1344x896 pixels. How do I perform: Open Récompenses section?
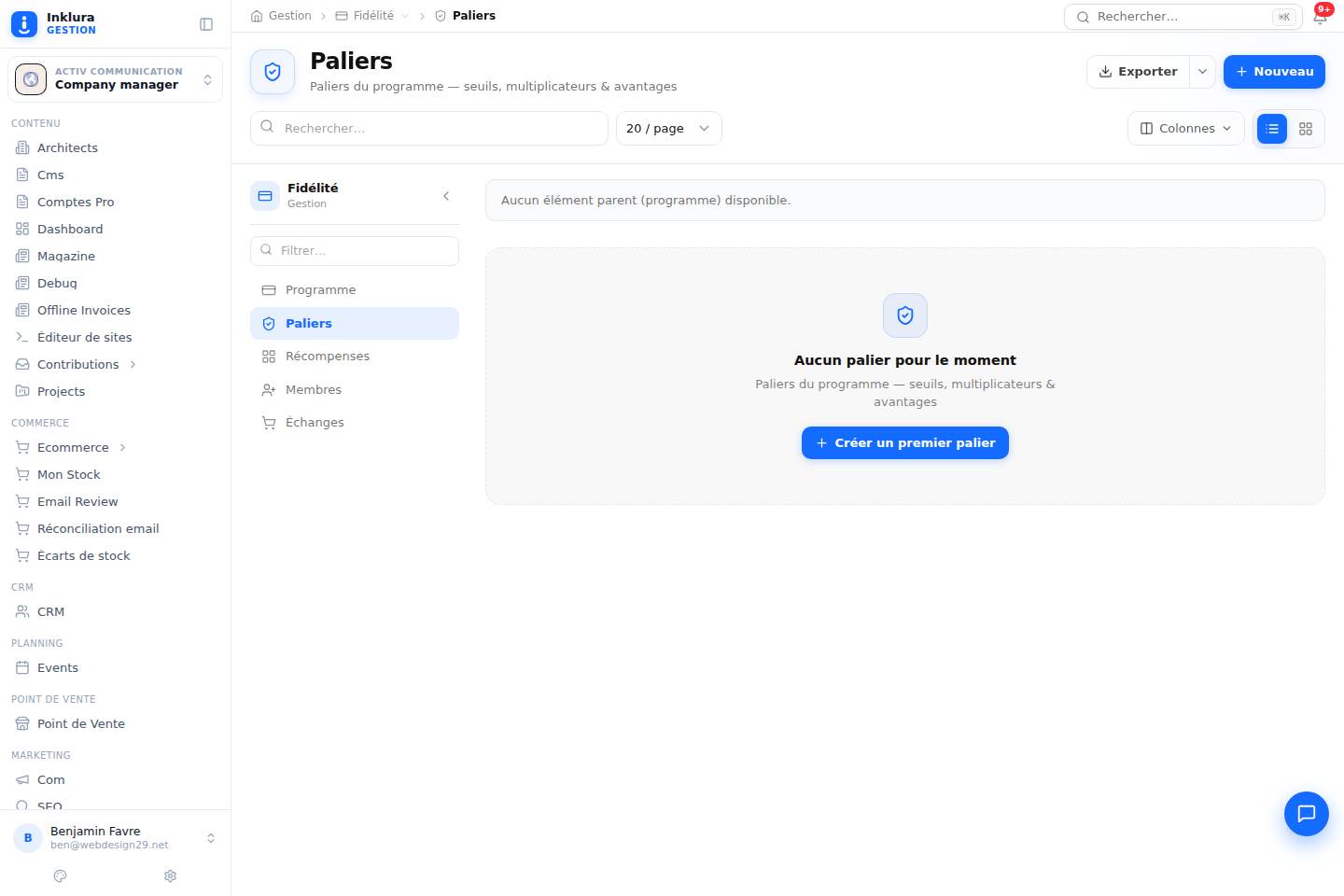tap(354, 356)
